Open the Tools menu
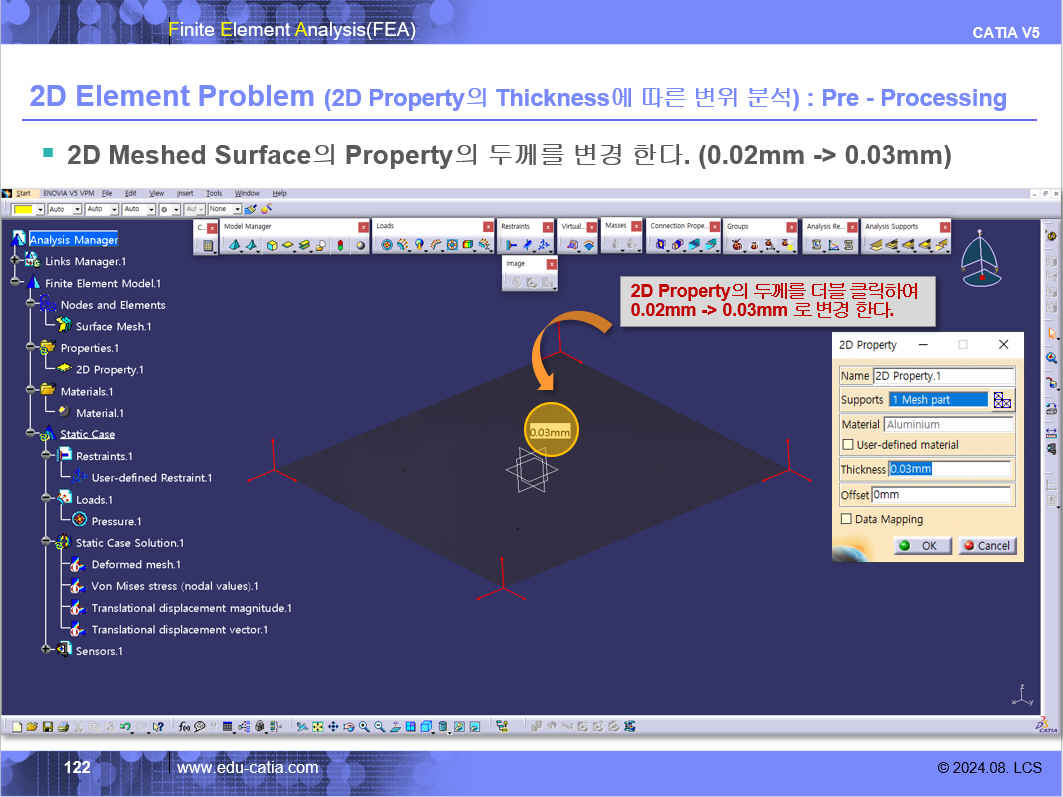Image resolution: width=1063 pixels, height=797 pixels. [214, 193]
